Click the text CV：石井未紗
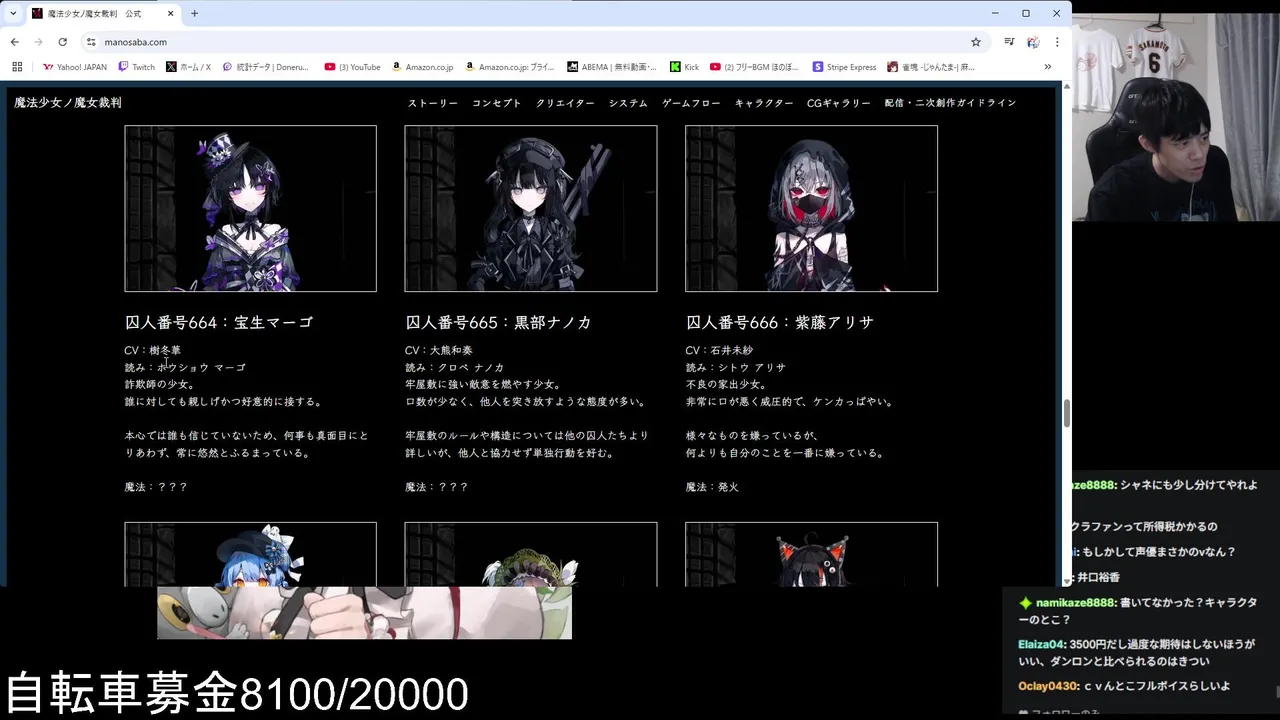This screenshot has height=720, width=1280. (x=720, y=350)
